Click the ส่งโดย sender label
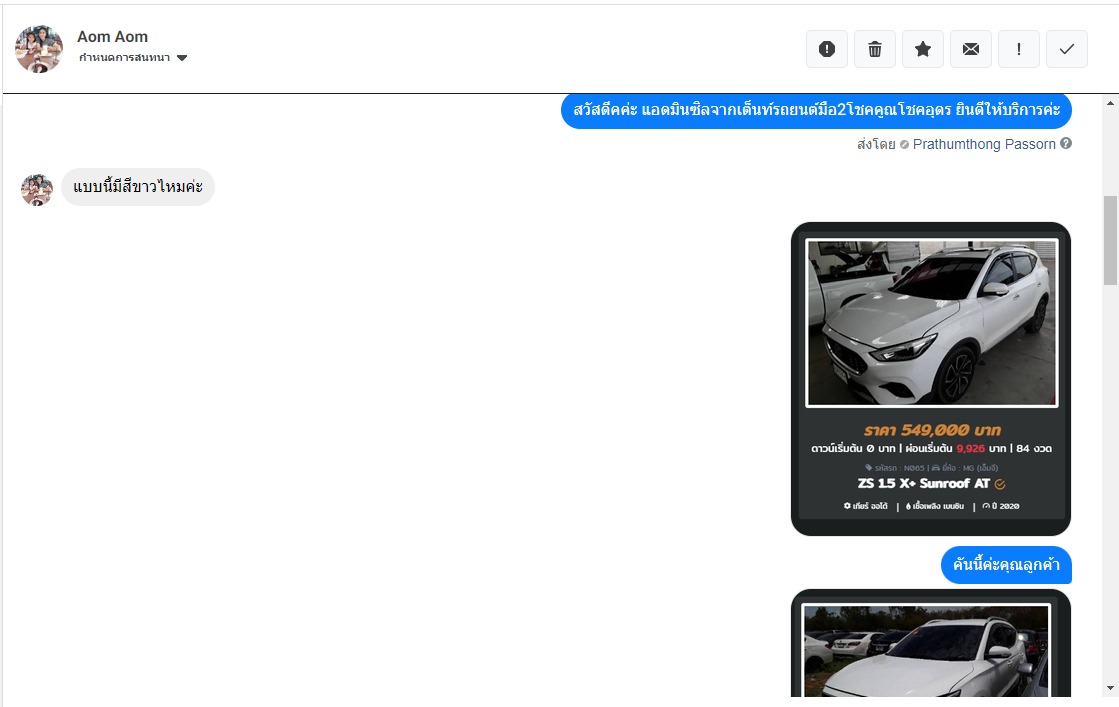 coord(876,144)
